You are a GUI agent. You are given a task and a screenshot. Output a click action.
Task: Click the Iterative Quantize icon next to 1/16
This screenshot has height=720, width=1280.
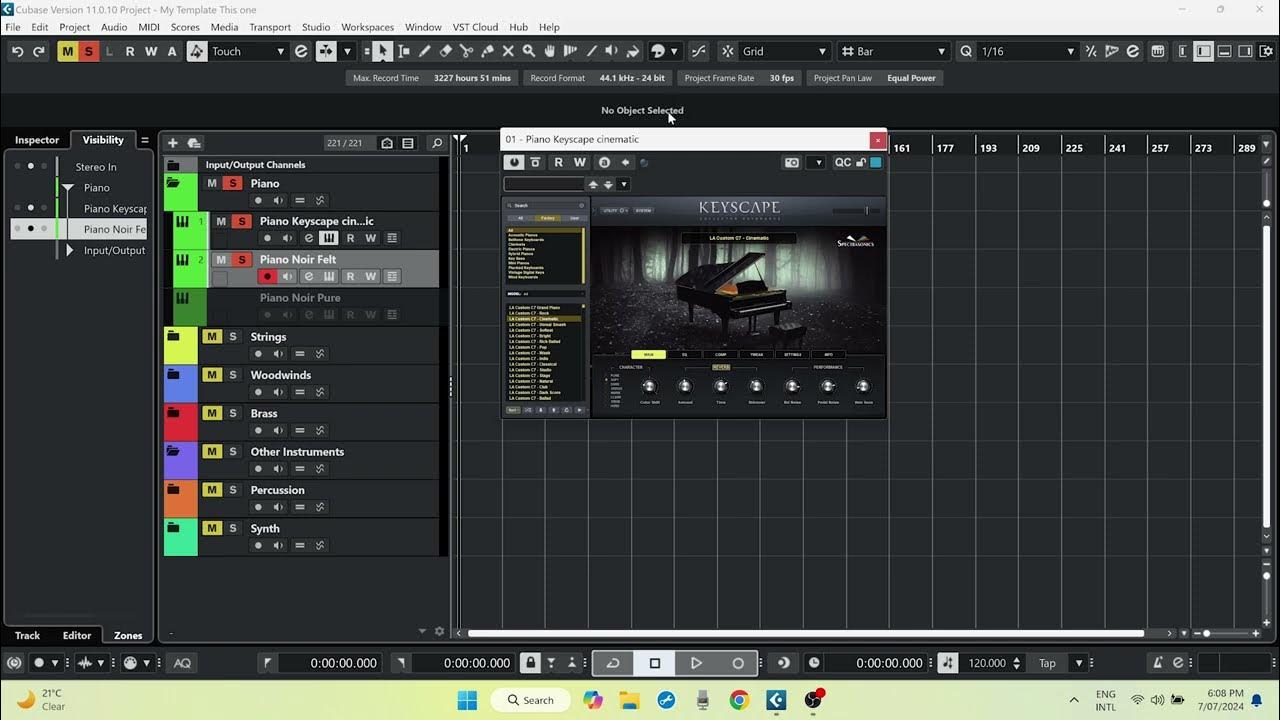coord(1090,51)
